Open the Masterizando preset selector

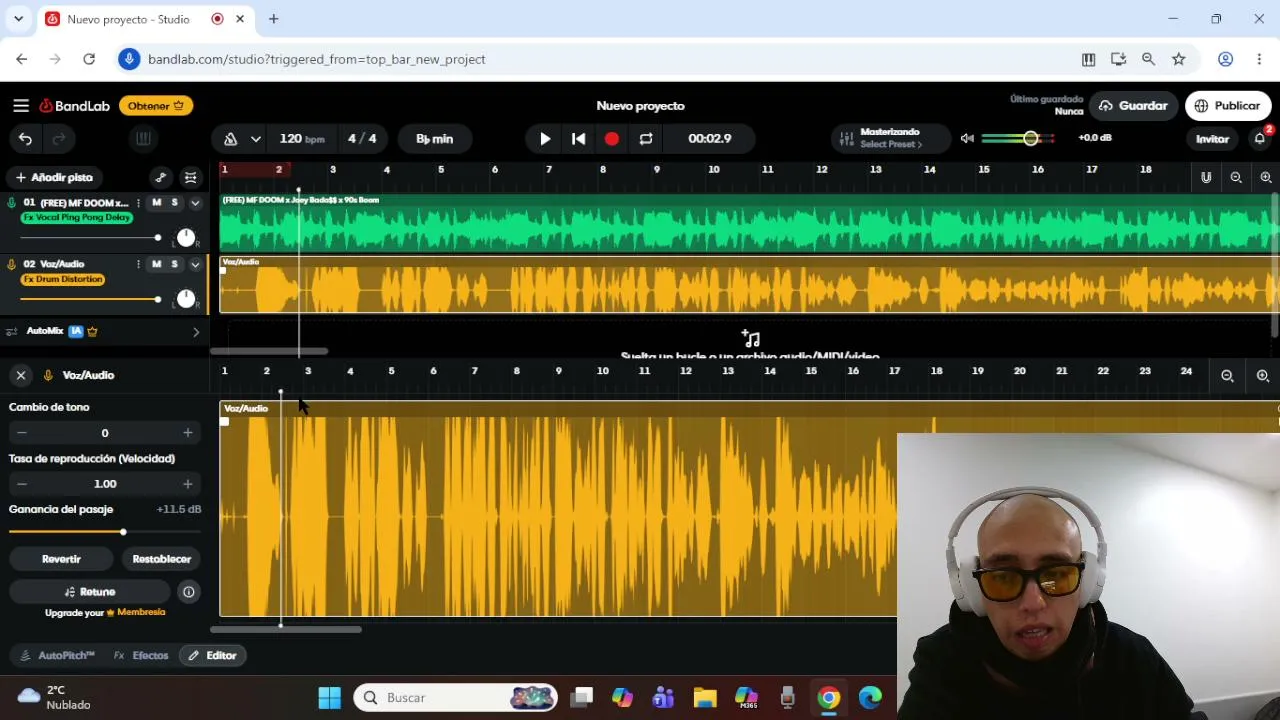(x=891, y=138)
